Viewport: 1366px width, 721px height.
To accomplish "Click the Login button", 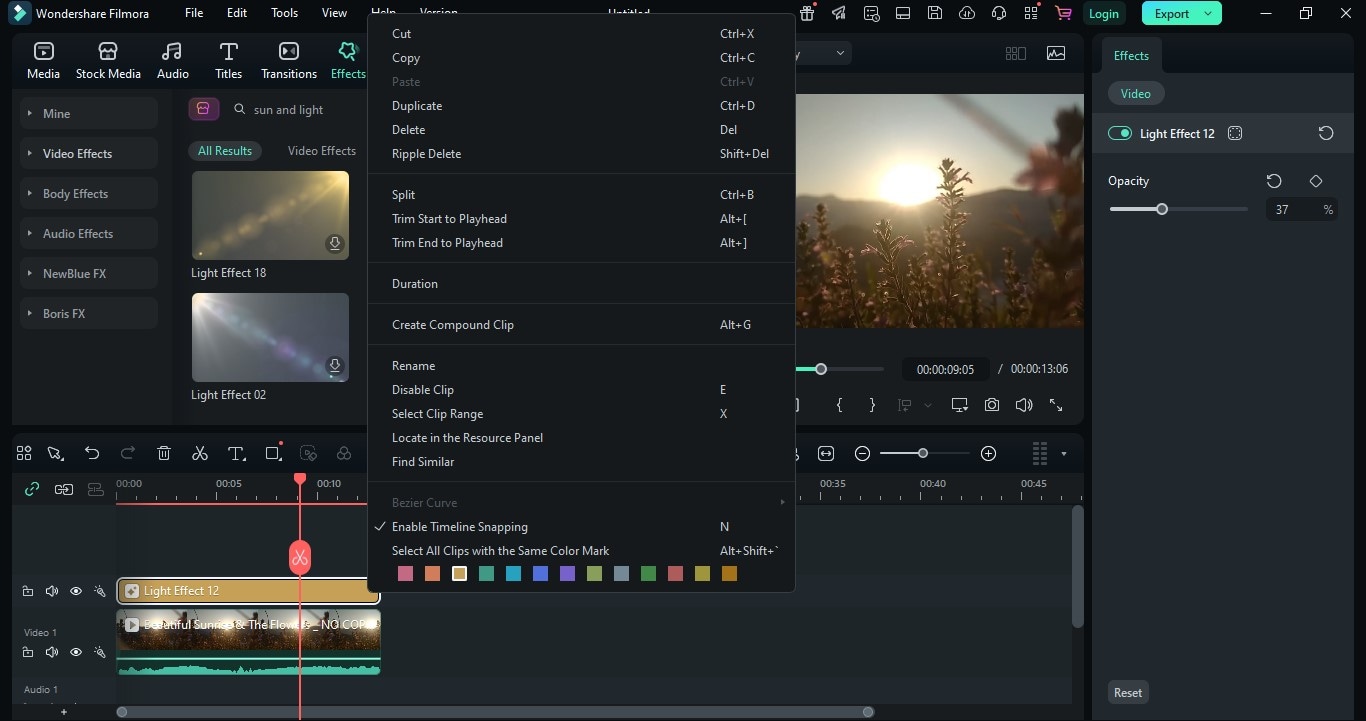I will (1103, 13).
